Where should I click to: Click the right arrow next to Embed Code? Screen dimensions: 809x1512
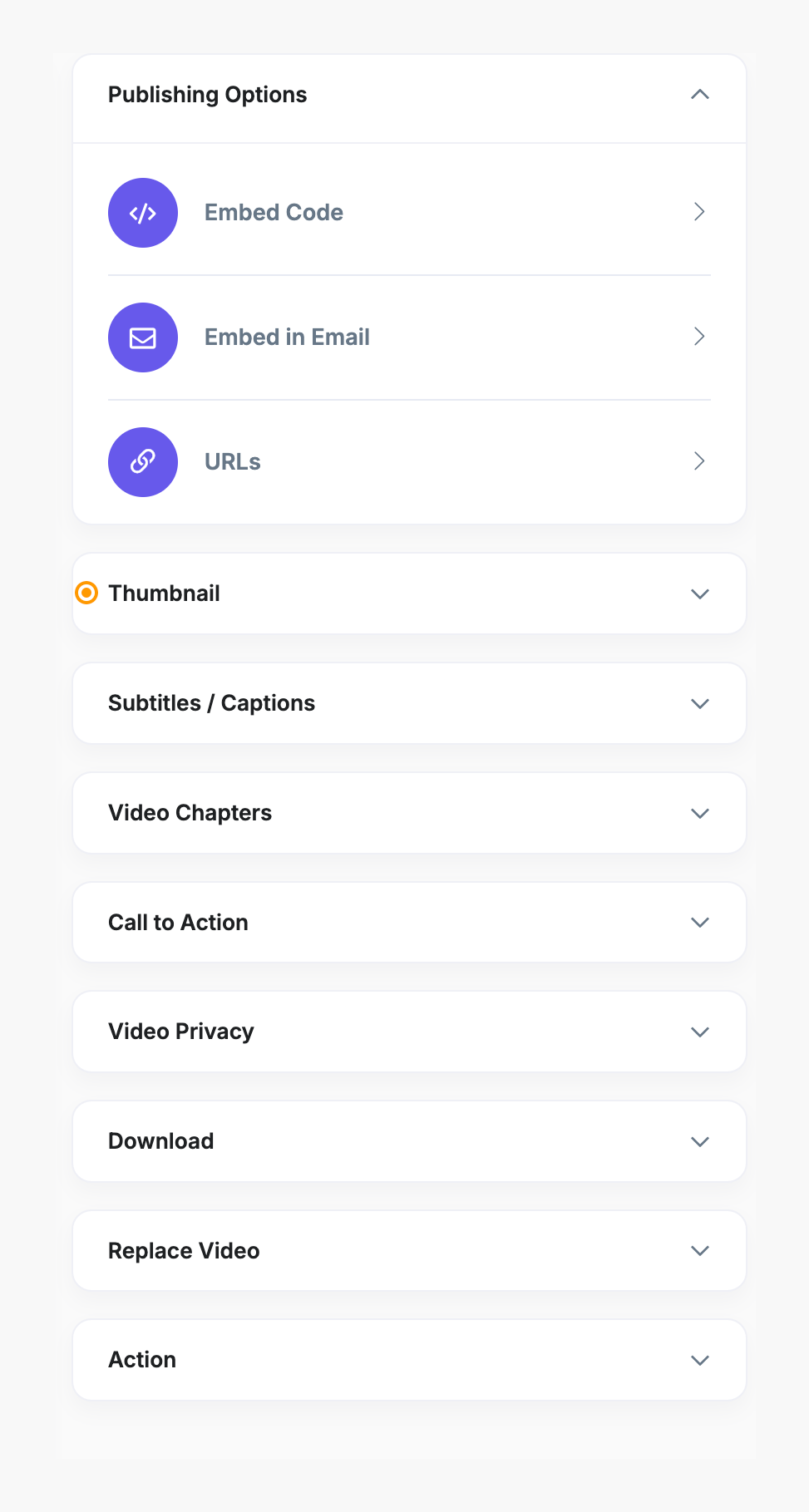699,213
